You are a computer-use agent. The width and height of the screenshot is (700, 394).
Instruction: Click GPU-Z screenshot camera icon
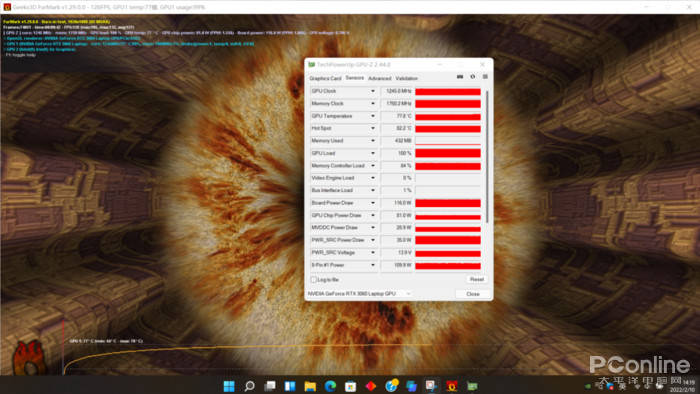460,77
